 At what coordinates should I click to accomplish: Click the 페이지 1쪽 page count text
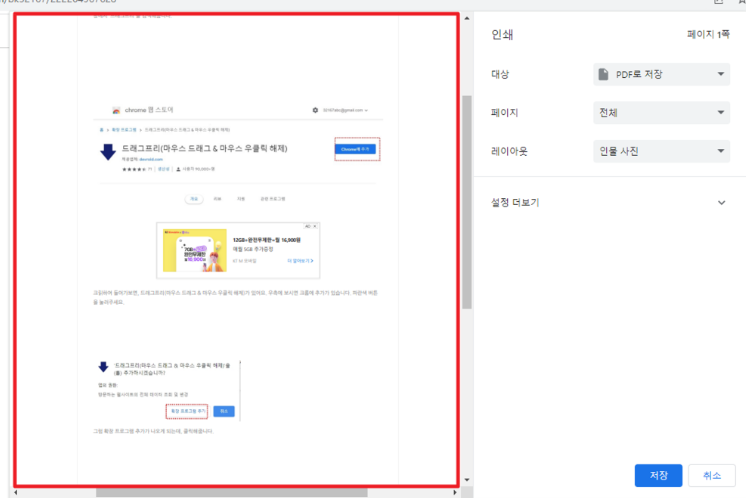pos(708,34)
